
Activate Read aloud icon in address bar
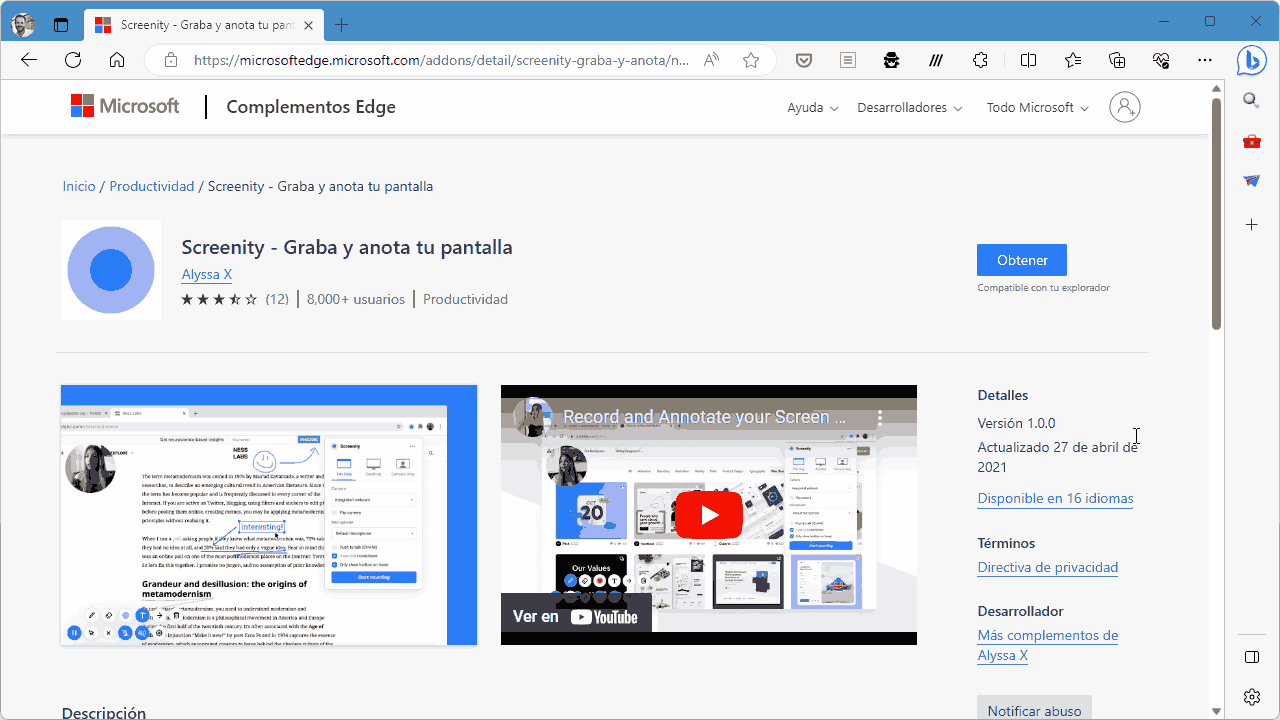tap(712, 60)
